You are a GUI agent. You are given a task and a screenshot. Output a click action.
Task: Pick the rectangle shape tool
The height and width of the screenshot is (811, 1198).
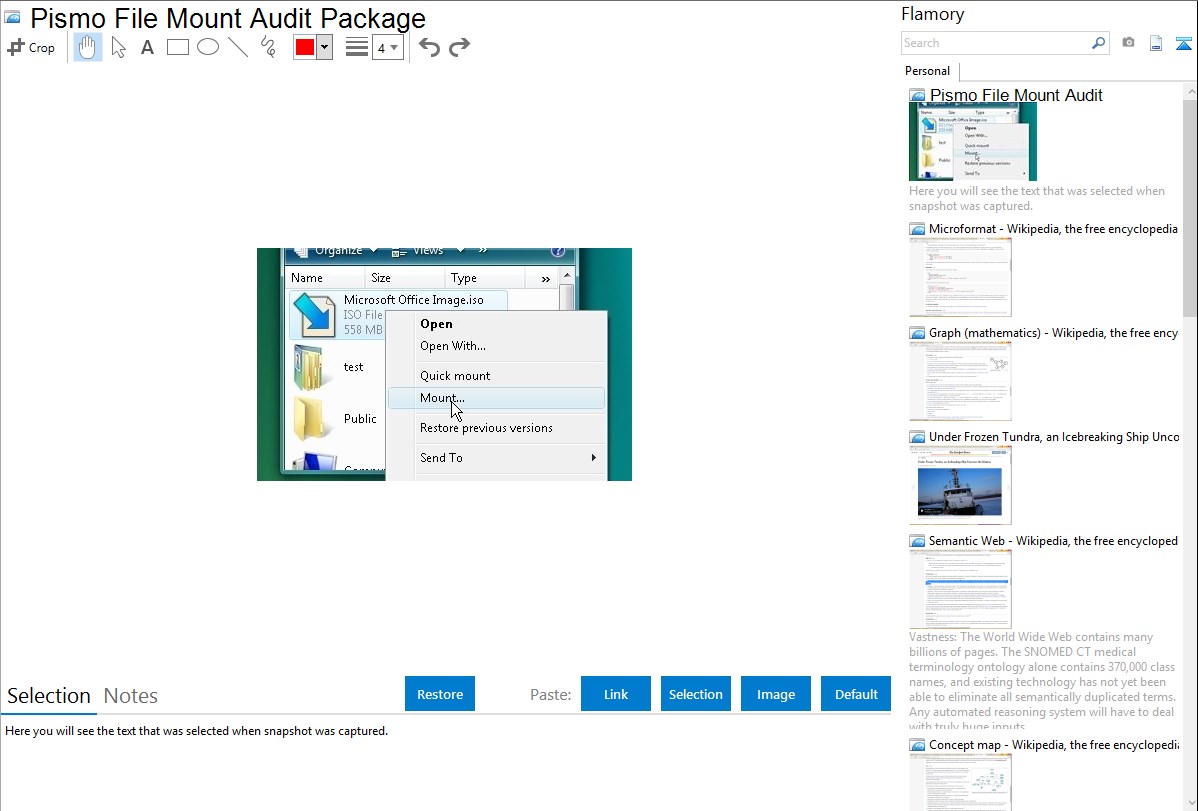pyautogui.click(x=178, y=47)
